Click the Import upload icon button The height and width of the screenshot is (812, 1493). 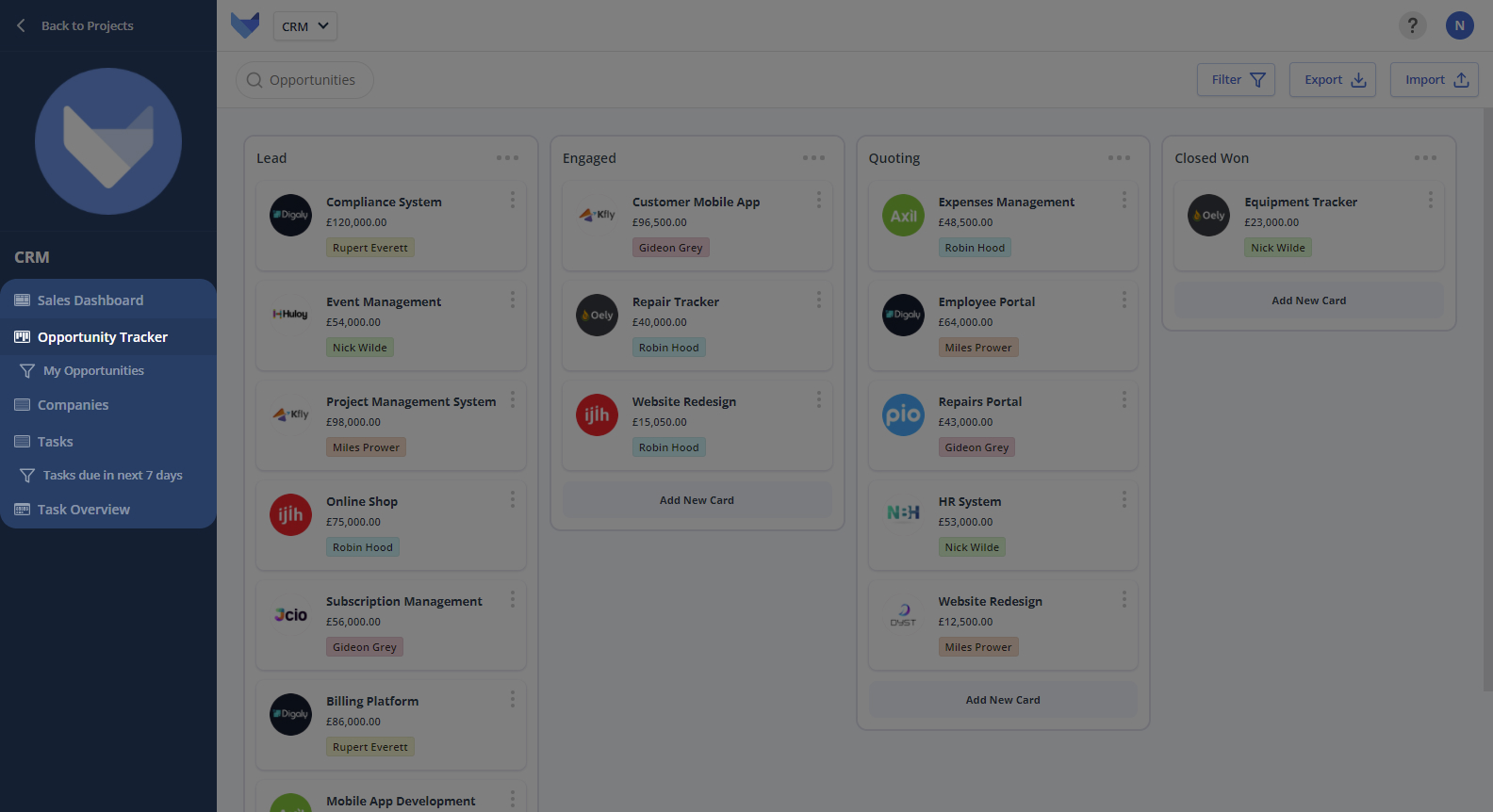[x=1434, y=80]
